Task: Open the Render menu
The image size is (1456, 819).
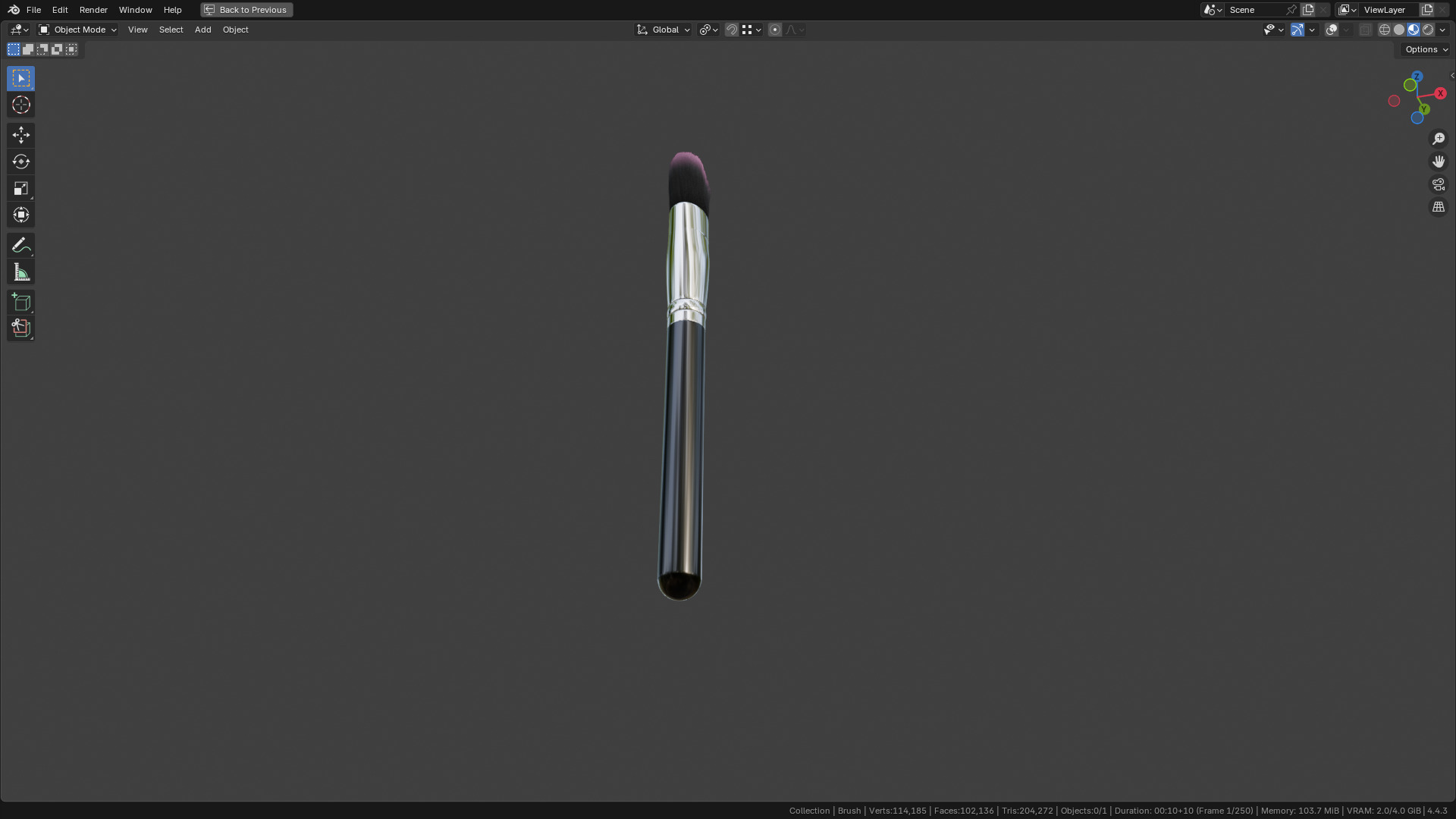Action: pos(93,10)
